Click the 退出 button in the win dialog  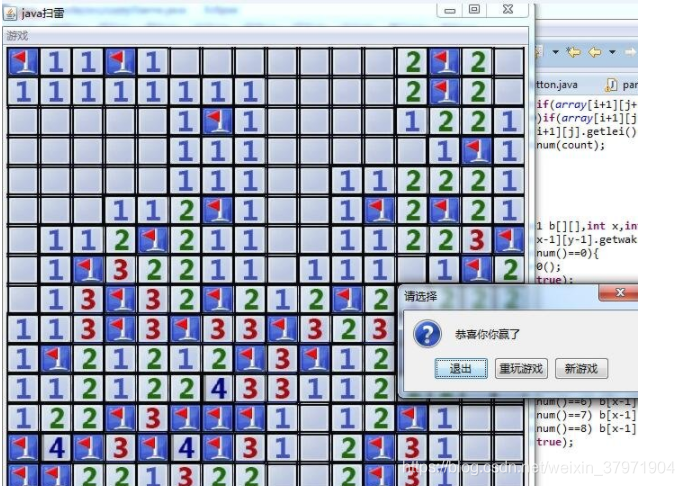tap(461, 369)
